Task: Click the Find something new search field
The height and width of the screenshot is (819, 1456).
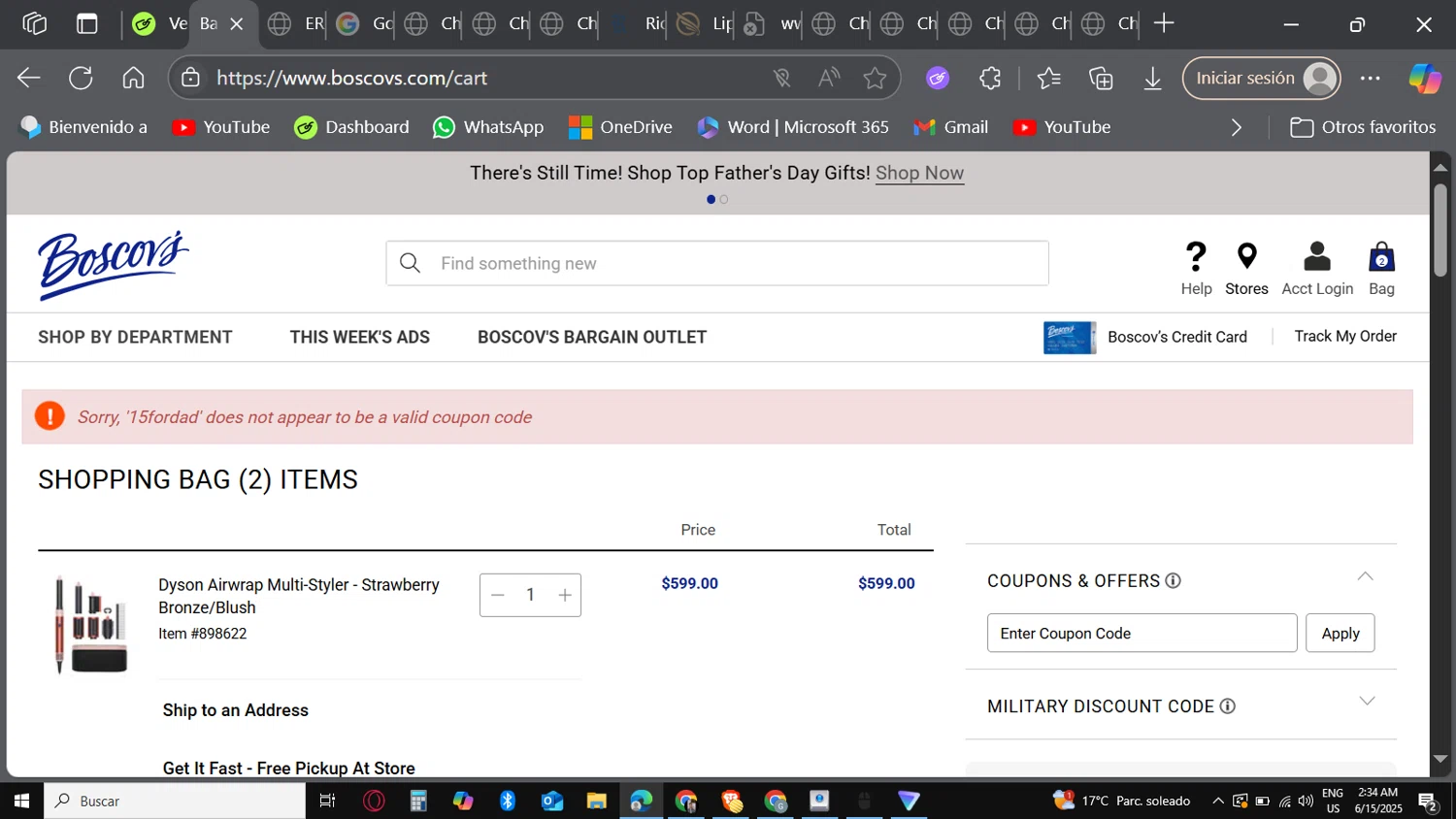Action: (x=717, y=263)
